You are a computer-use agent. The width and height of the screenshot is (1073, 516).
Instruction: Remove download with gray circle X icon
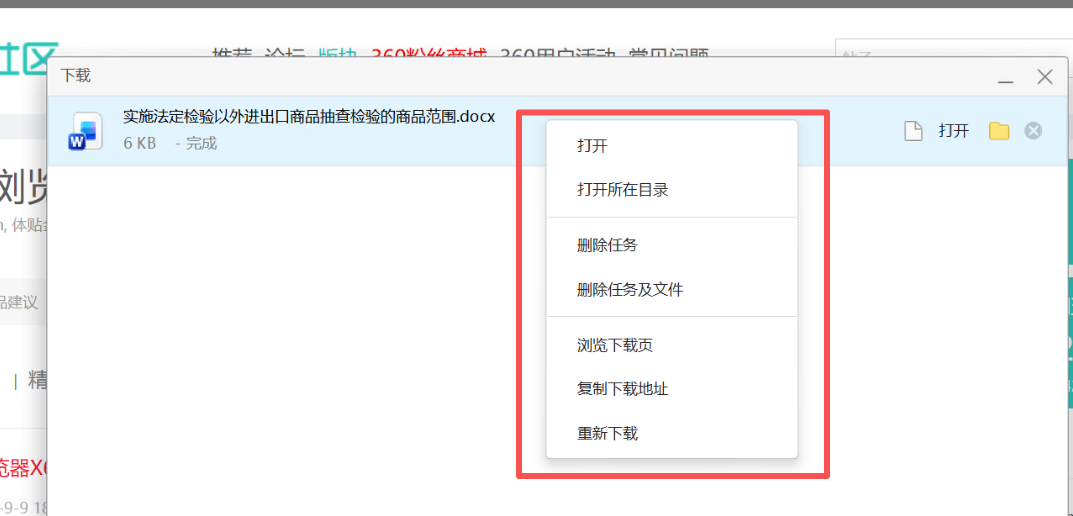click(x=1033, y=131)
